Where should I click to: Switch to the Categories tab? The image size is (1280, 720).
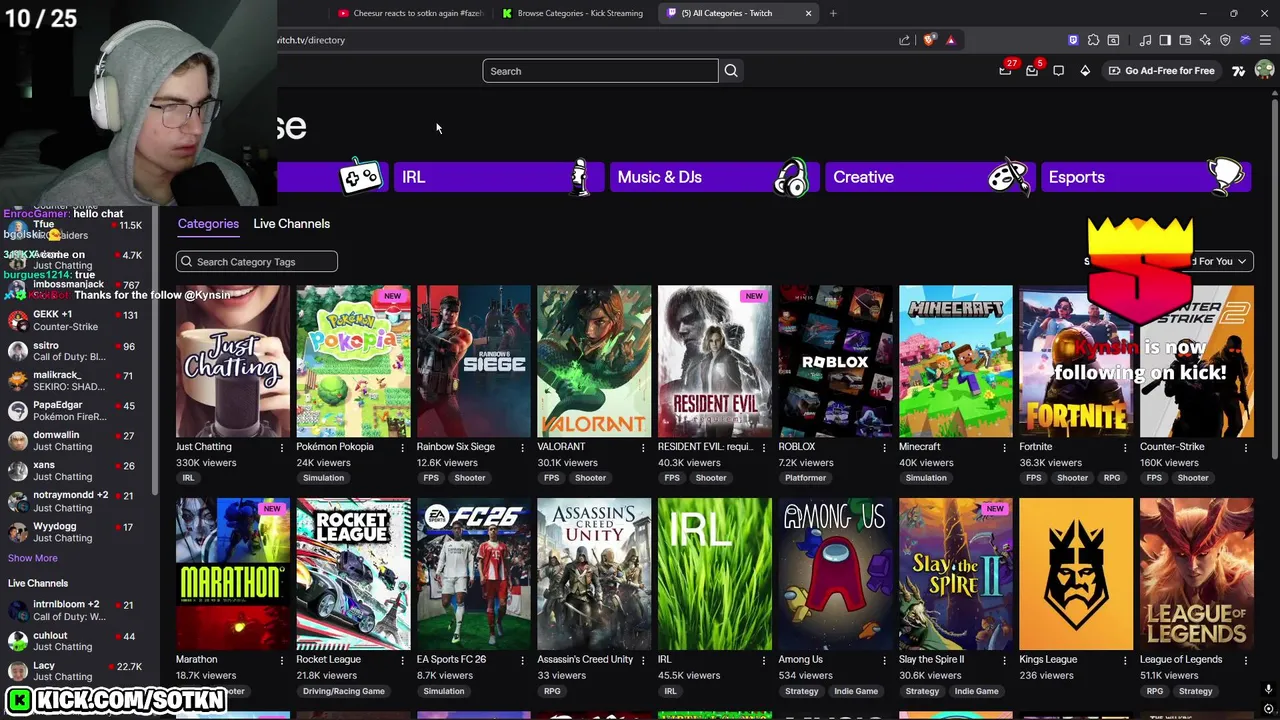208,224
